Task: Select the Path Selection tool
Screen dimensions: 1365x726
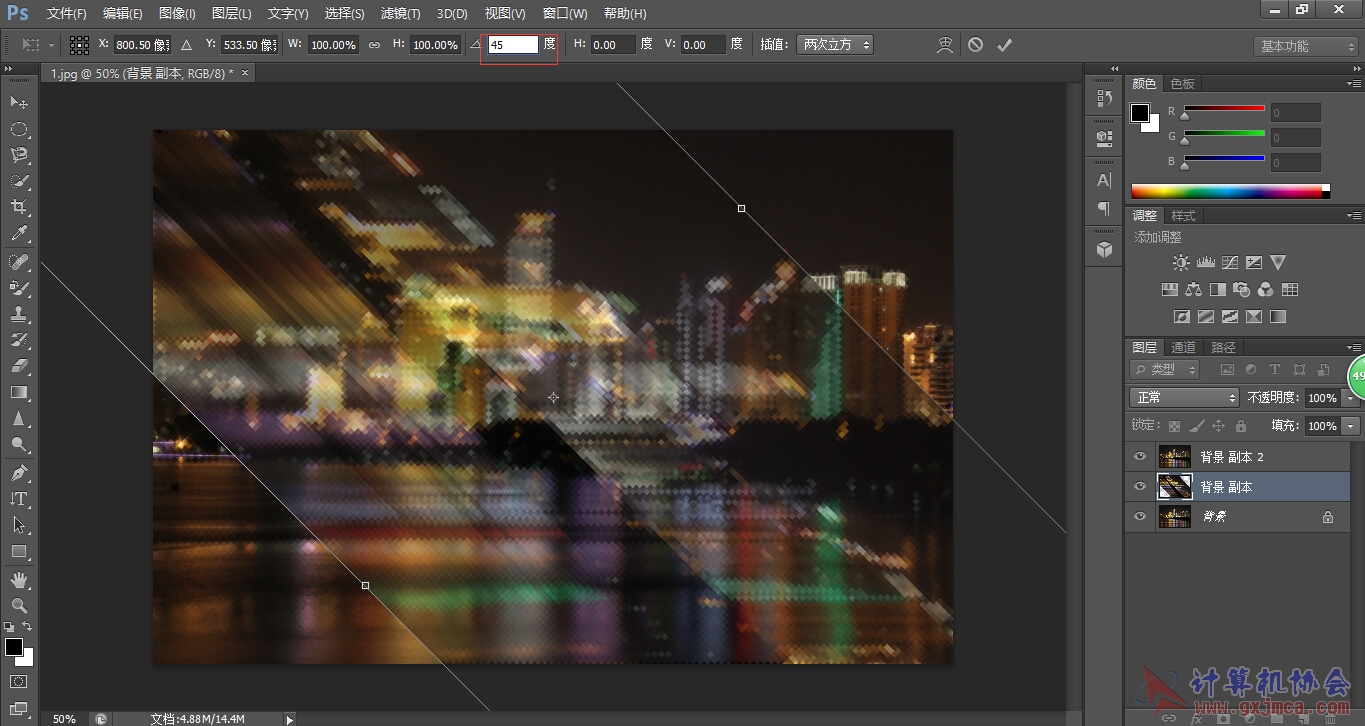Action: pos(19,525)
